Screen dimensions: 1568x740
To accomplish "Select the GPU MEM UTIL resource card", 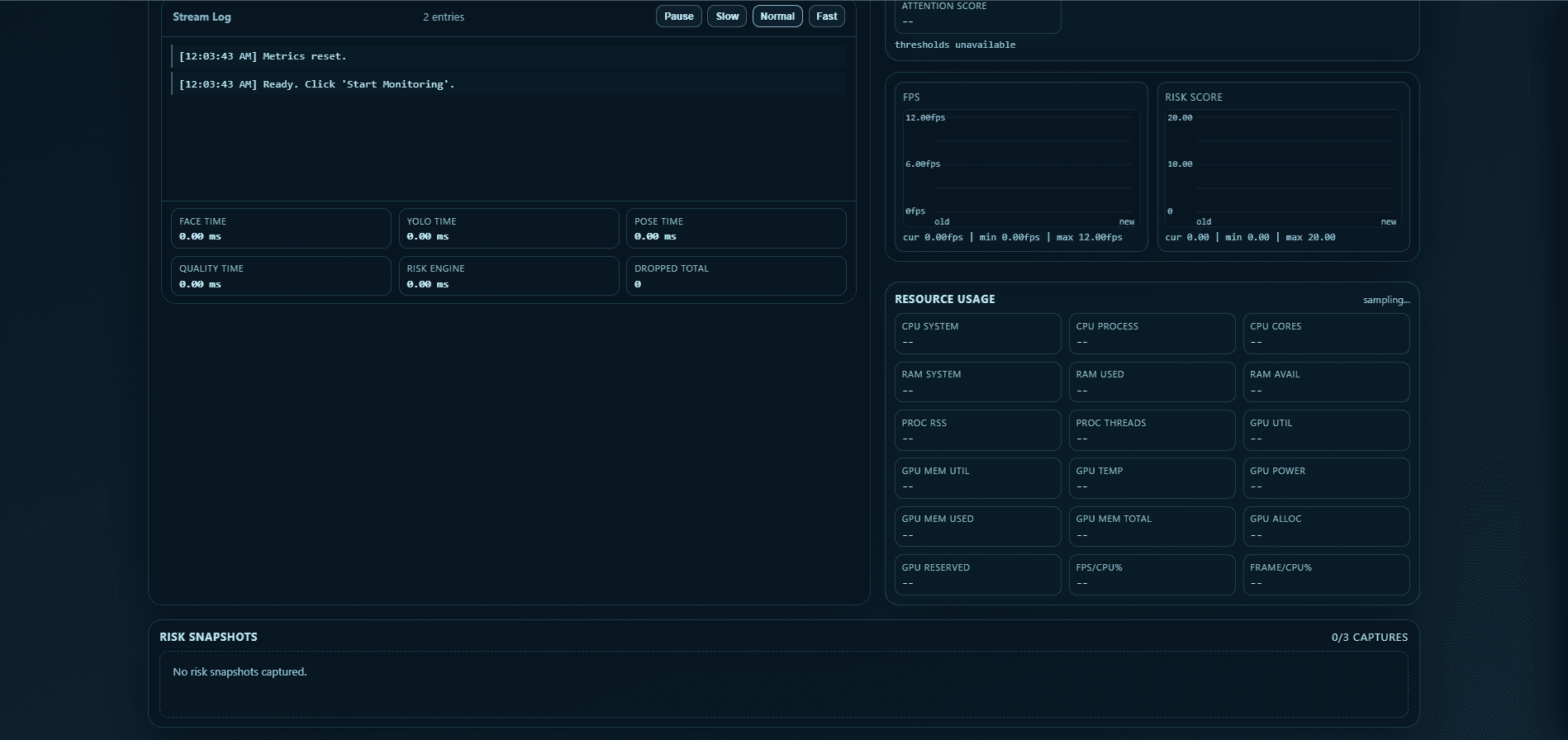I will (x=978, y=478).
